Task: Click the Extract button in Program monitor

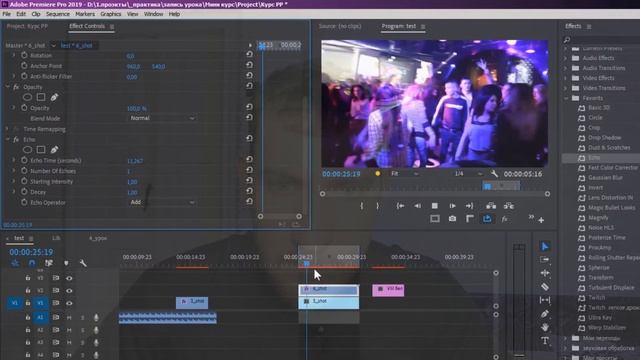Action: point(509,206)
